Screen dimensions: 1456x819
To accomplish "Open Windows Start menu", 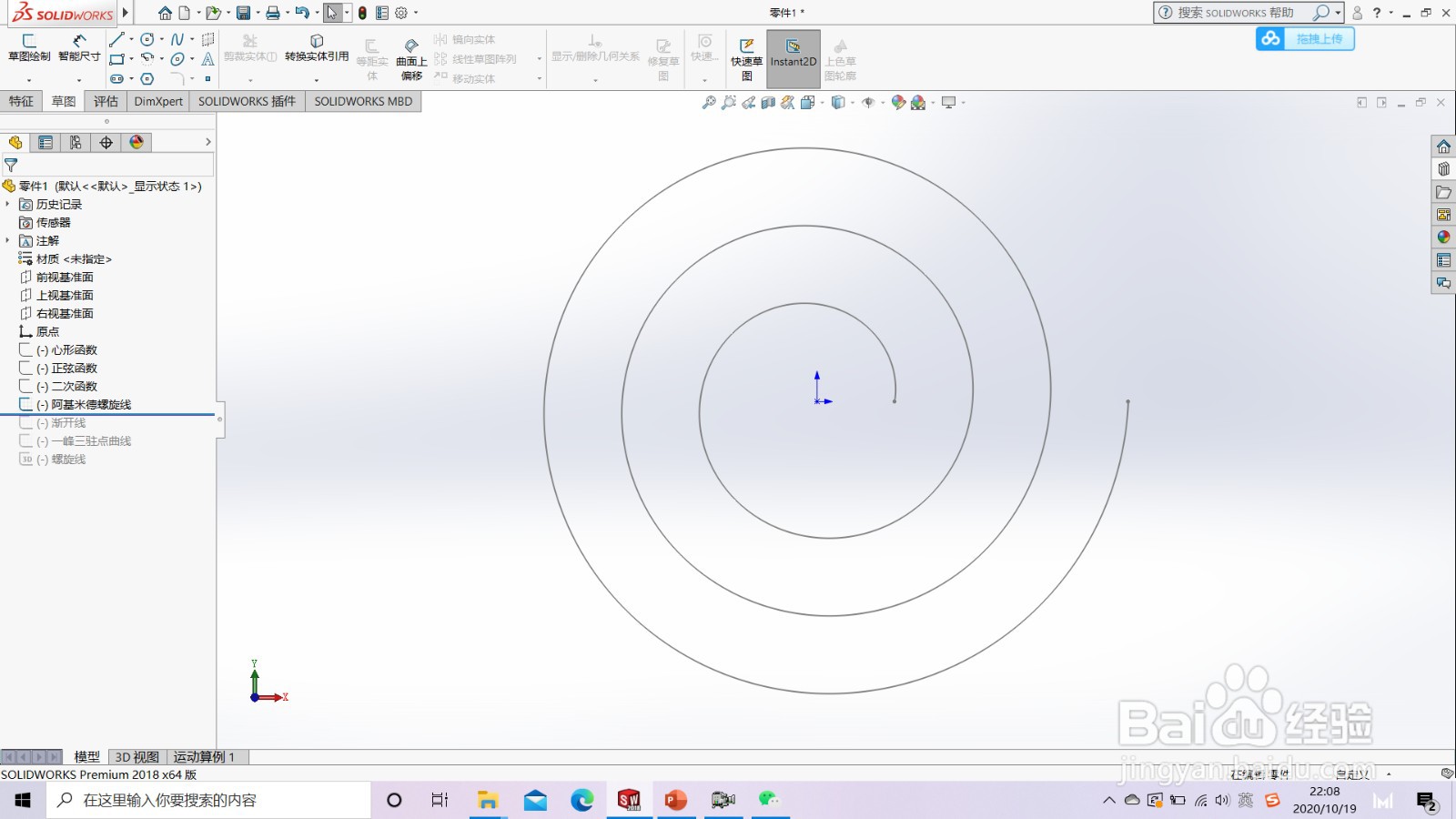I will [23, 800].
